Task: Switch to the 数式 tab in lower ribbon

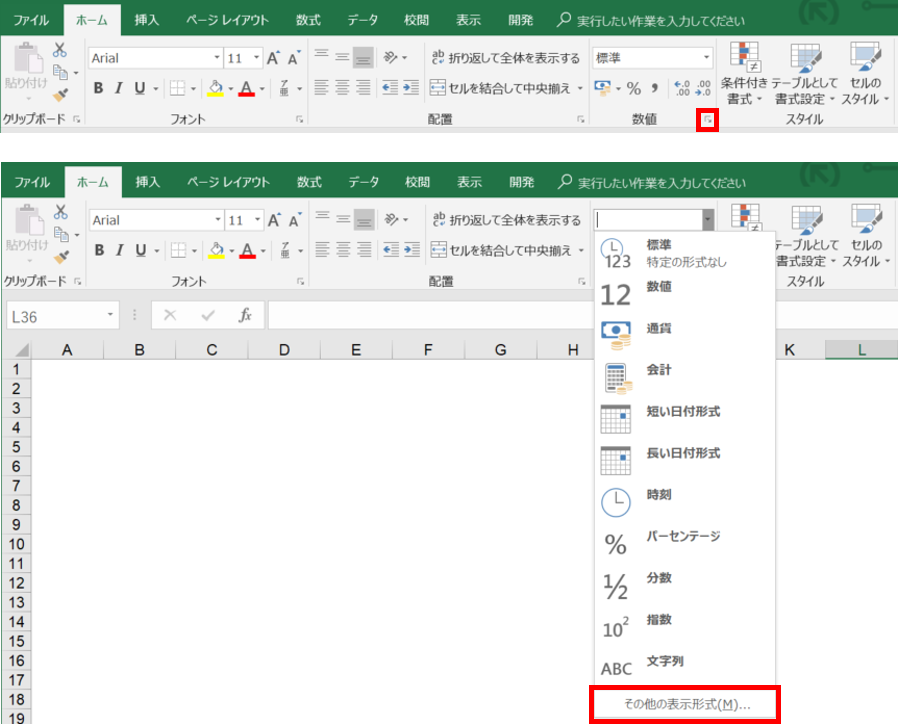Action: (x=309, y=182)
